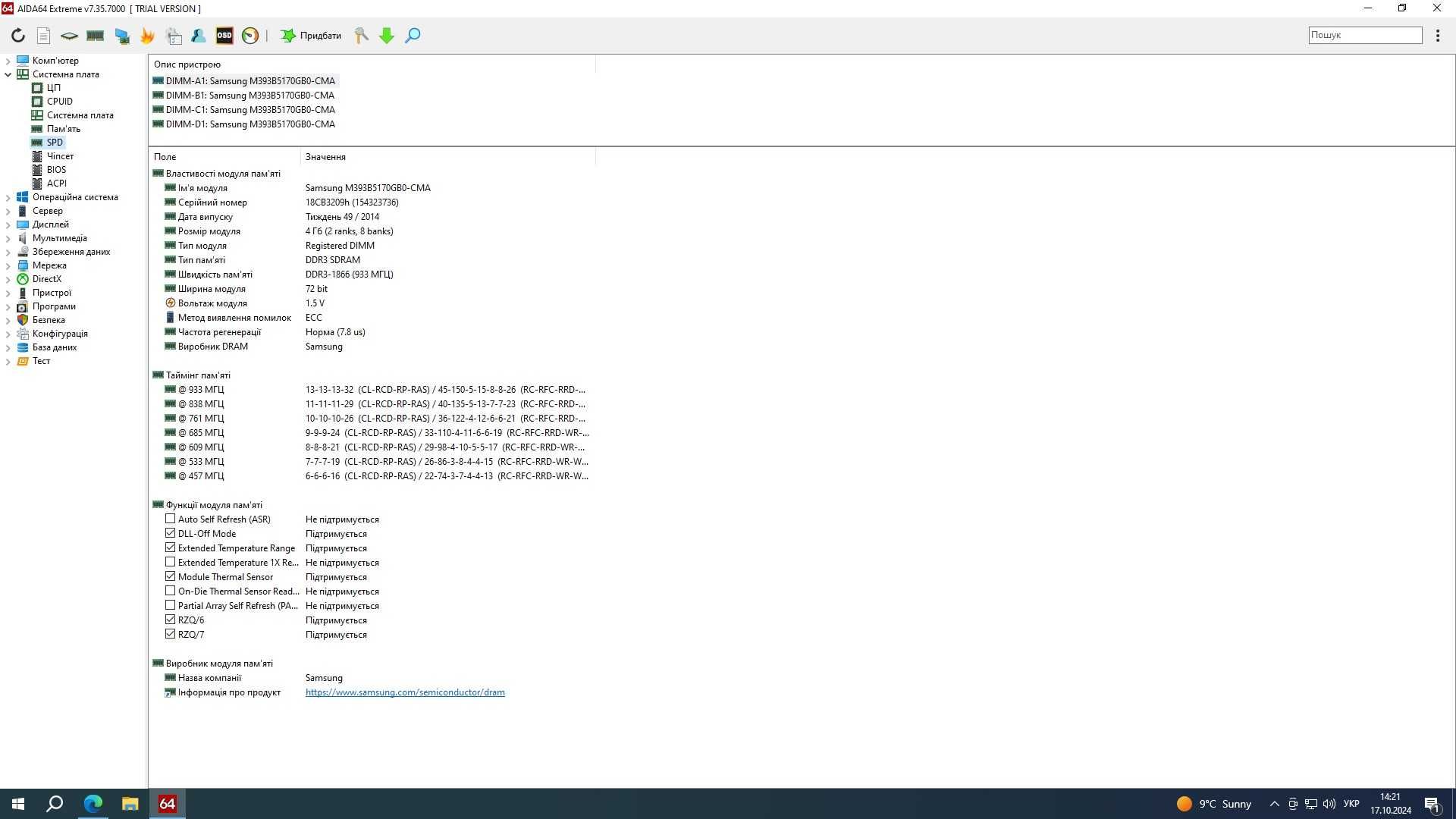Expand the Тест tree node
The width and height of the screenshot is (1456, 819).
tap(8, 361)
